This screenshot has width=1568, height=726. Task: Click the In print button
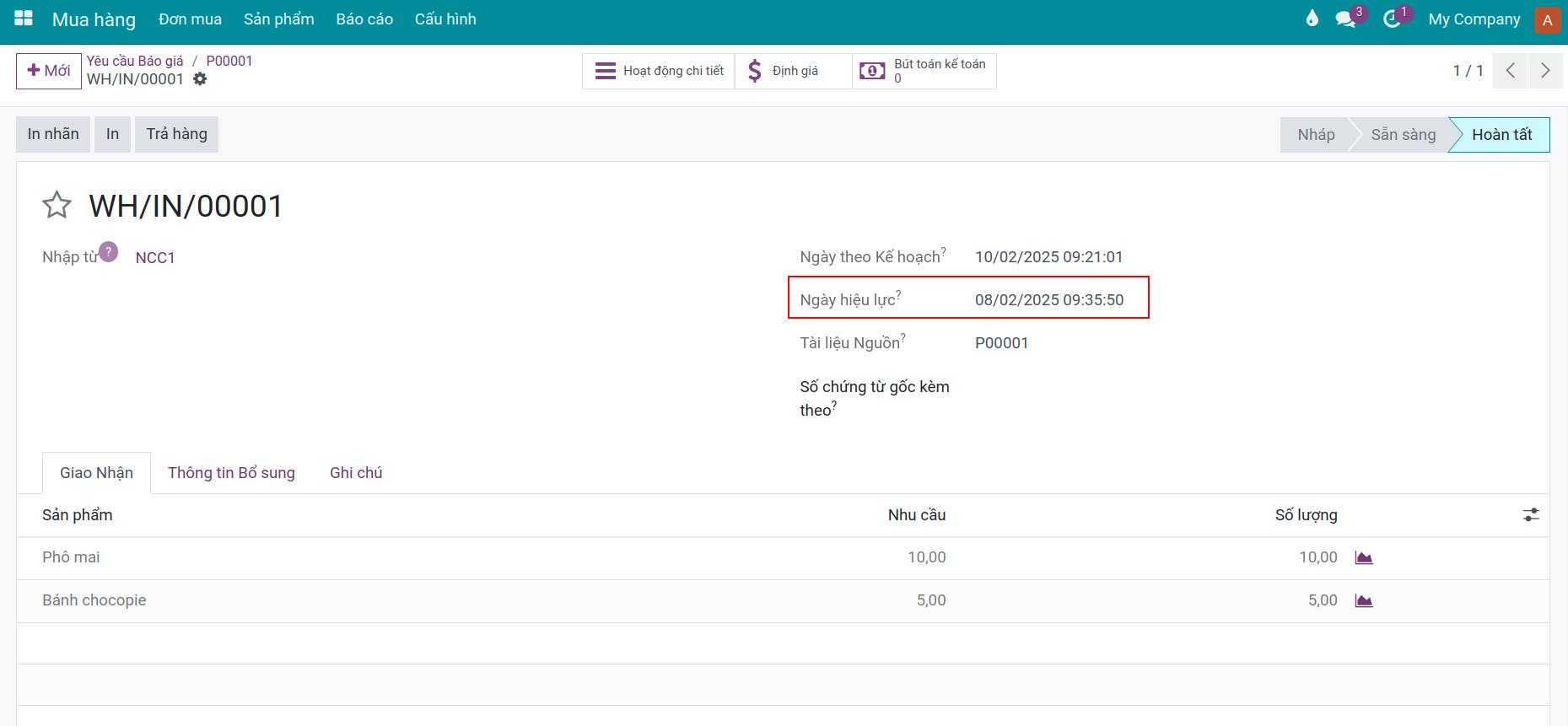tap(113, 134)
